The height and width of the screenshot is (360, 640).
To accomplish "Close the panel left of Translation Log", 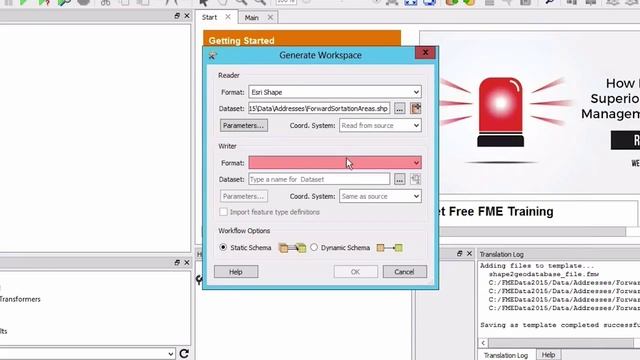I will click(x=469, y=253).
